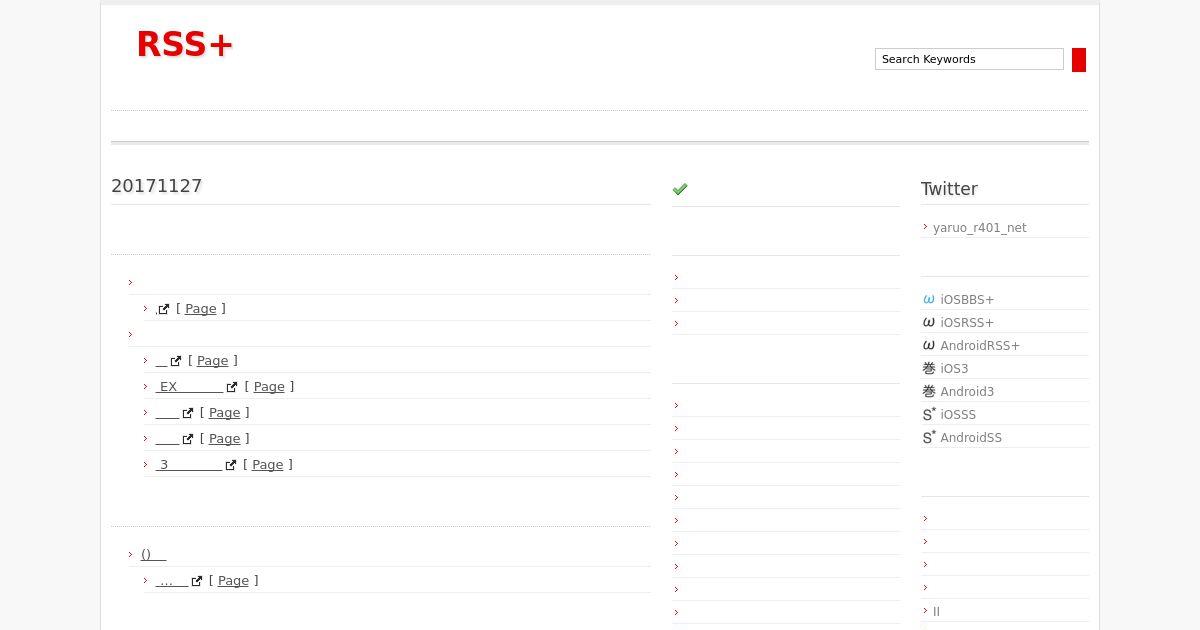Open the article link starting with 3
Viewport: 1200px width, 630px height.
(189, 465)
